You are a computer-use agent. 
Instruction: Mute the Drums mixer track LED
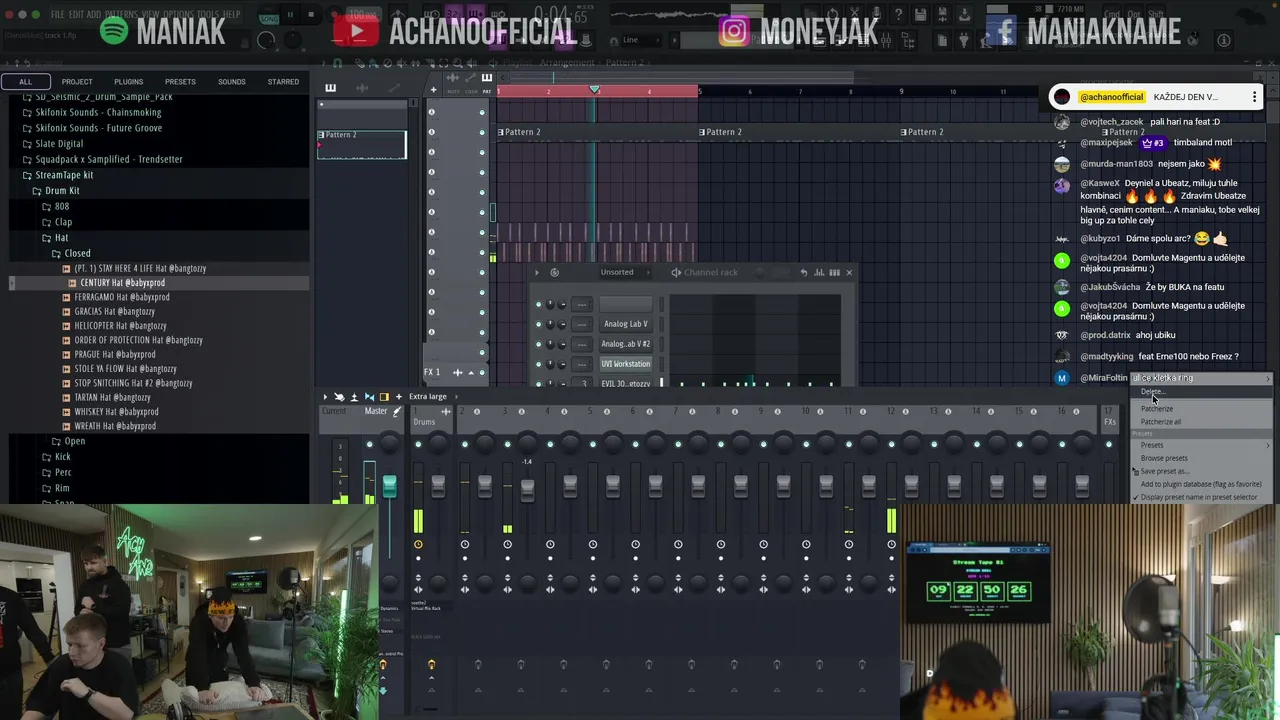click(418, 444)
